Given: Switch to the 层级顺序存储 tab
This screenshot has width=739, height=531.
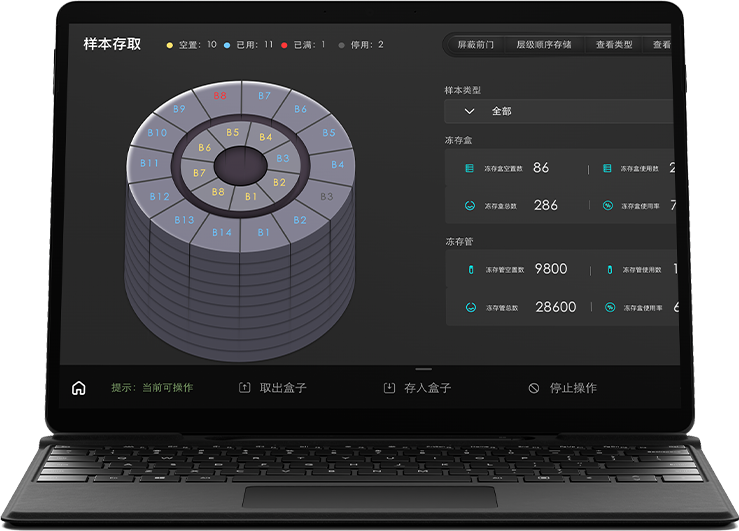Looking at the screenshot, I should coord(543,45).
